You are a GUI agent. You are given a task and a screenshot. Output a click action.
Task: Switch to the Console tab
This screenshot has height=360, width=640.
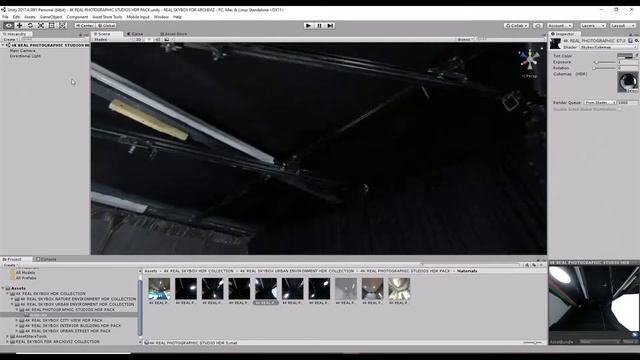[46, 259]
